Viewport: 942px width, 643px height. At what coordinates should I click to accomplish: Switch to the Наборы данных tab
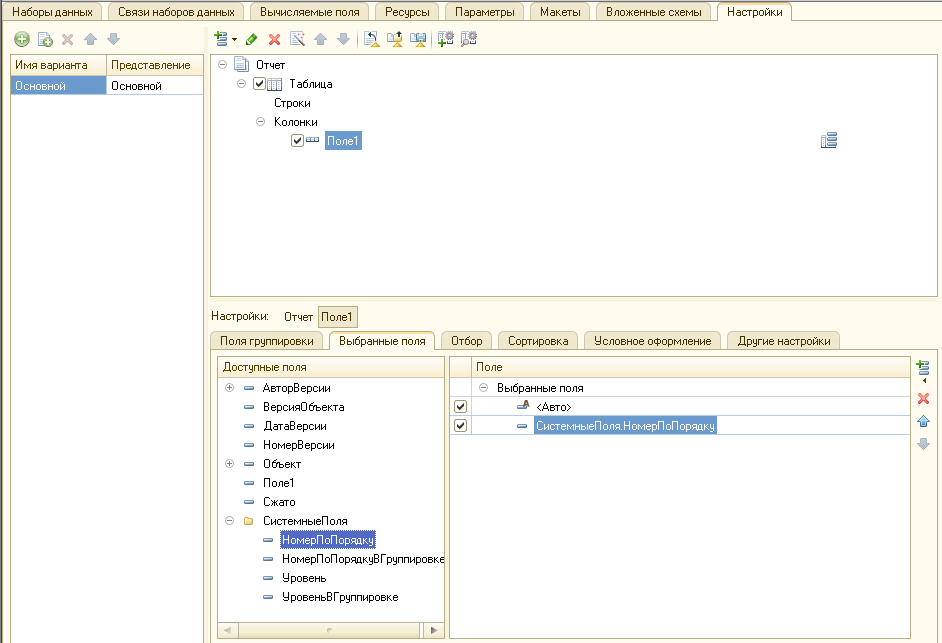pos(52,12)
